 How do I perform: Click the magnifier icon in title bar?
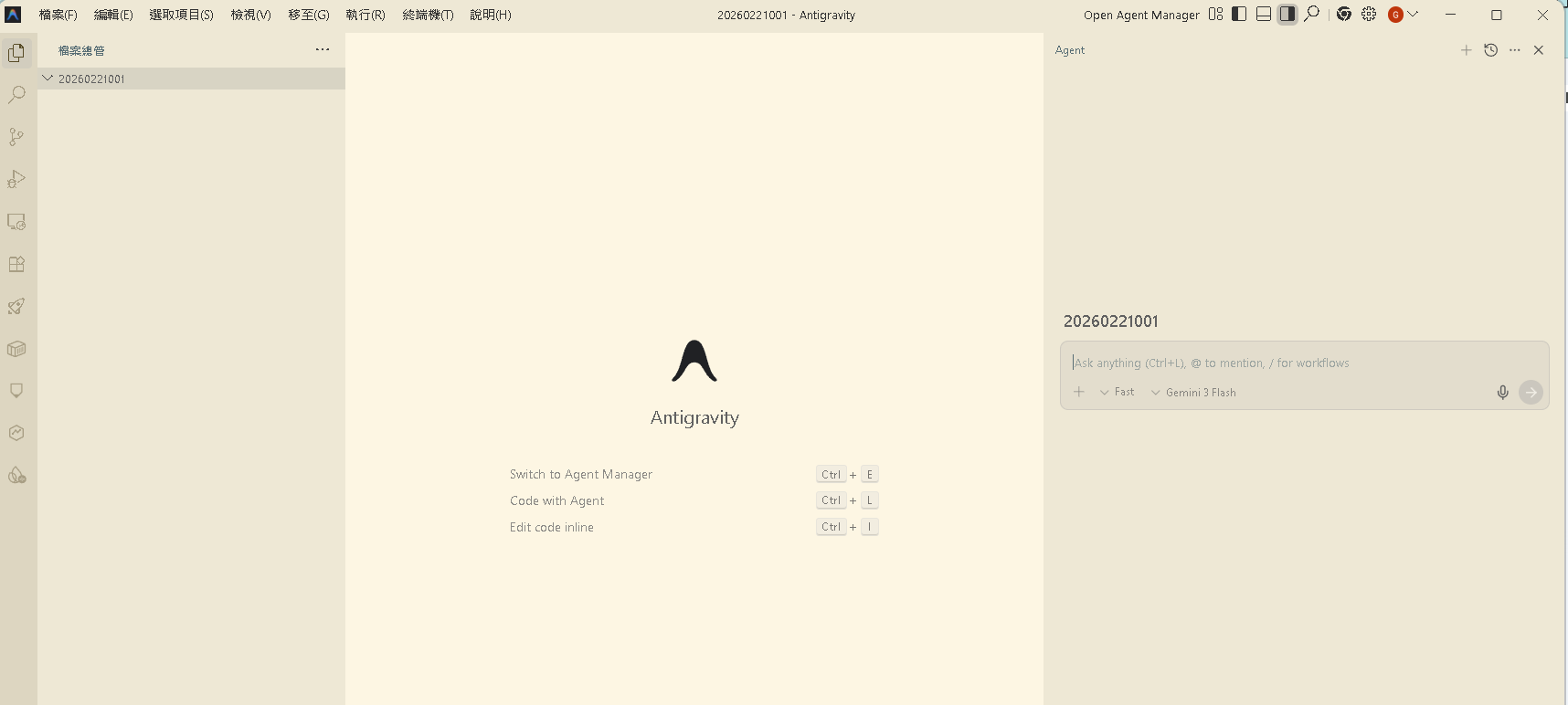point(1312,14)
